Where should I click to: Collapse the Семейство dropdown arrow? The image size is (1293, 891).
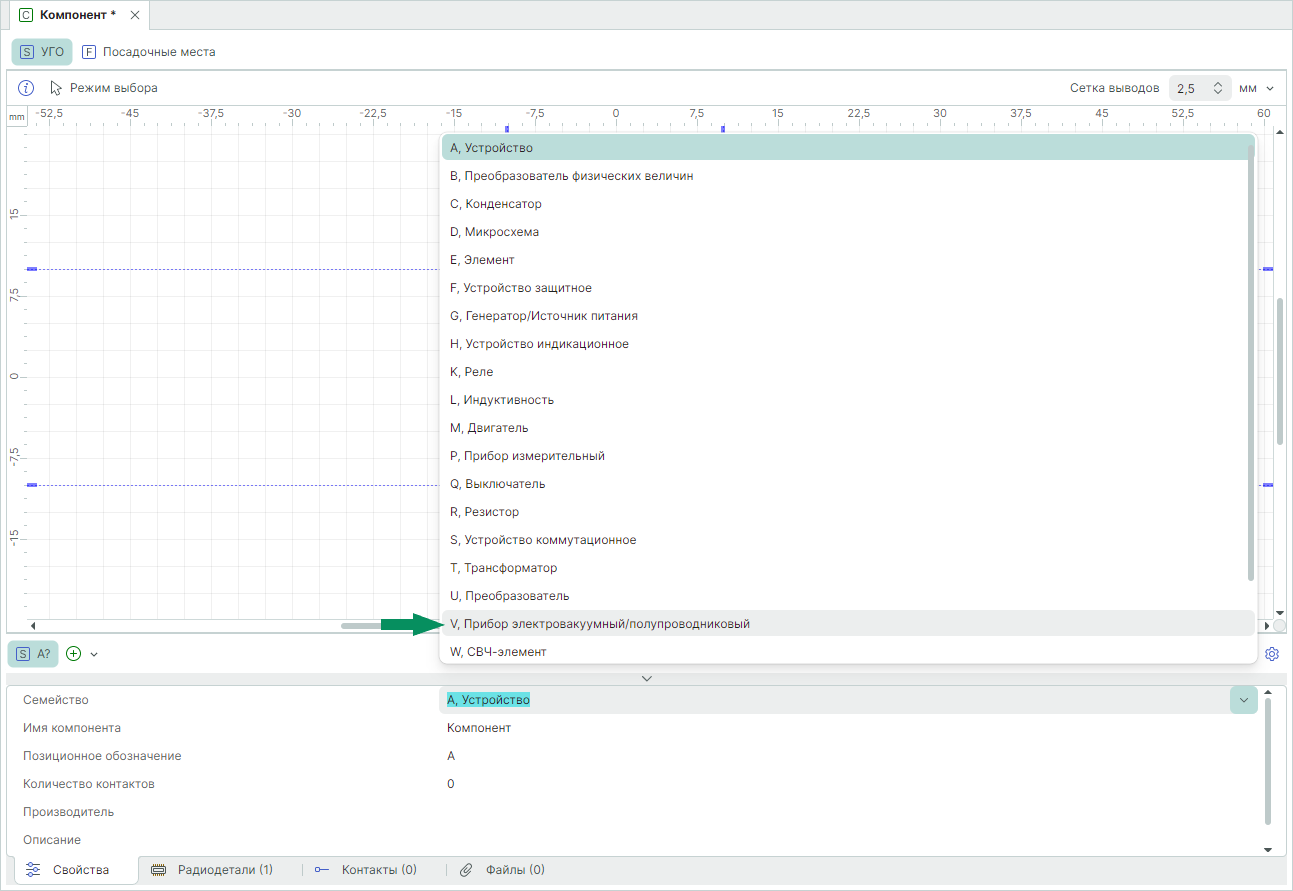(1243, 700)
